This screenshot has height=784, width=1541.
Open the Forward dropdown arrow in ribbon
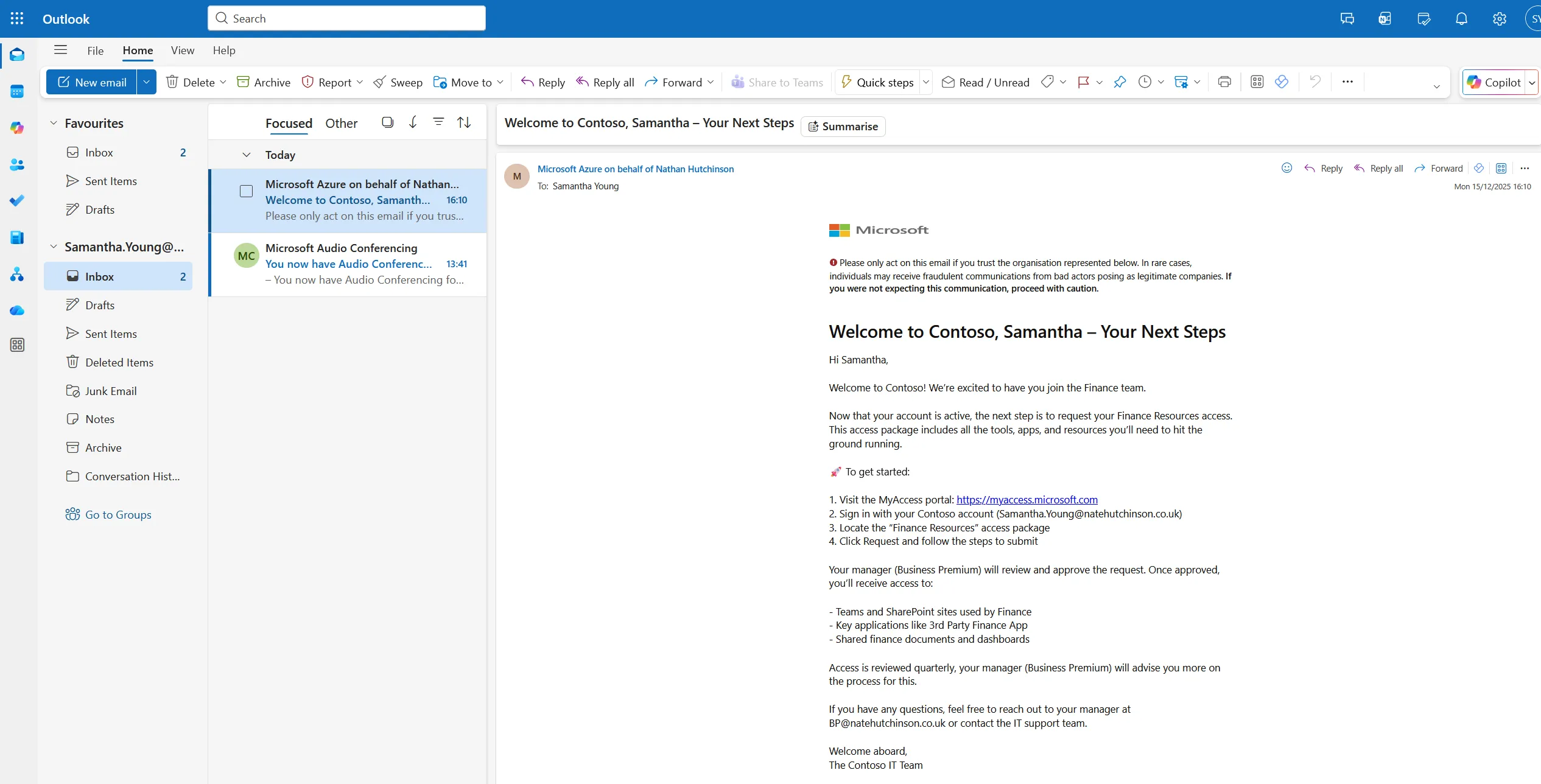click(x=711, y=82)
